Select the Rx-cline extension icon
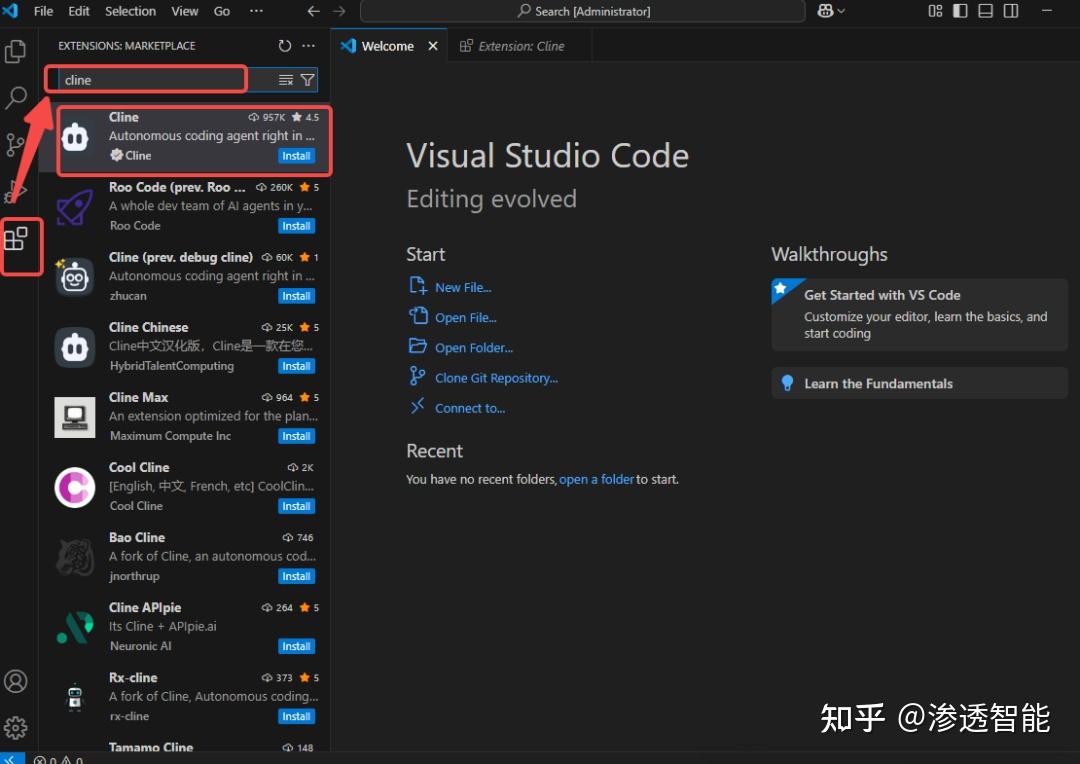This screenshot has height=764, width=1080. point(74,697)
